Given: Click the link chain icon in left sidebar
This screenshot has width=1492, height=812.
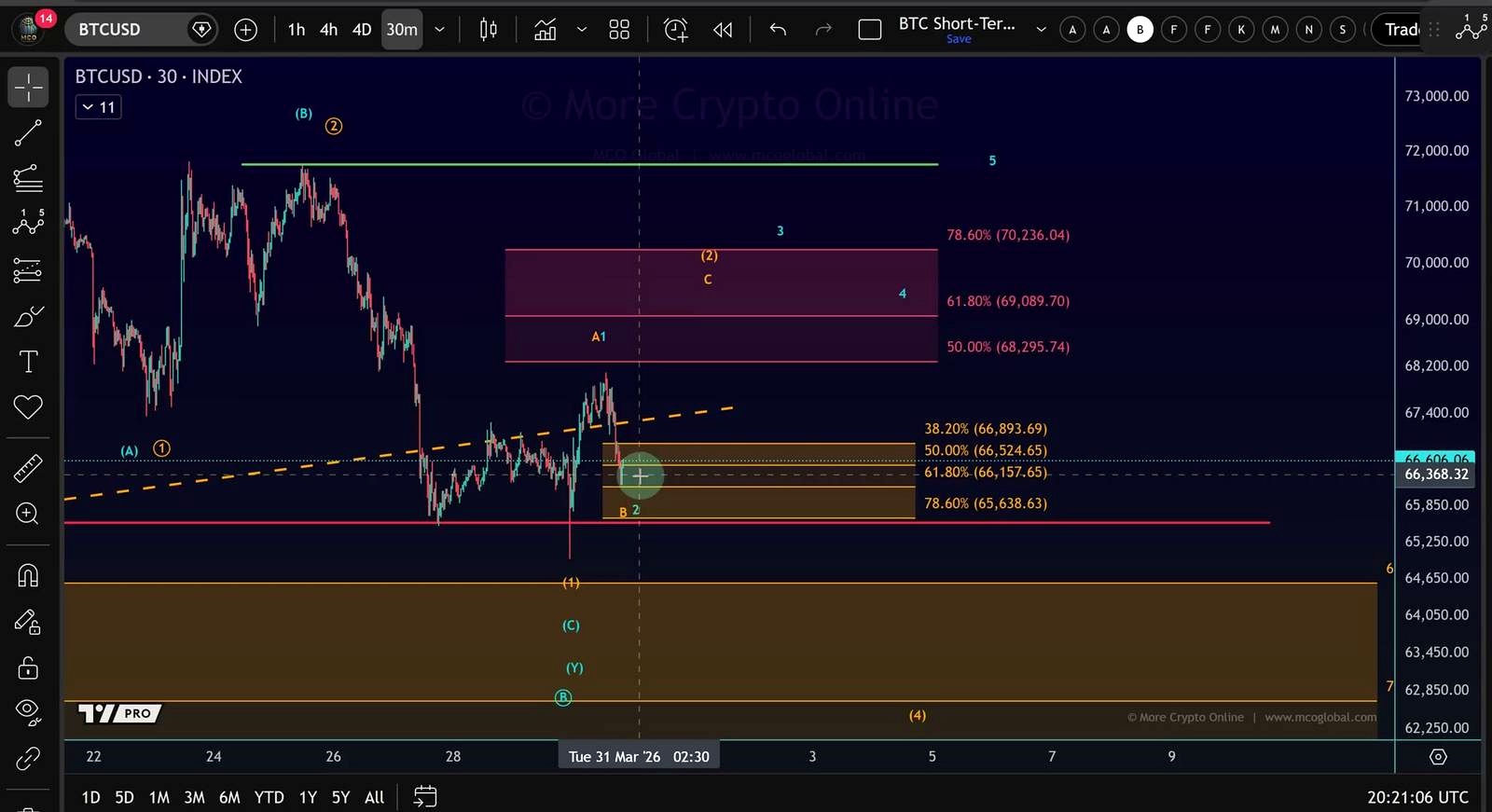Looking at the screenshot, I should pos(28,759).
